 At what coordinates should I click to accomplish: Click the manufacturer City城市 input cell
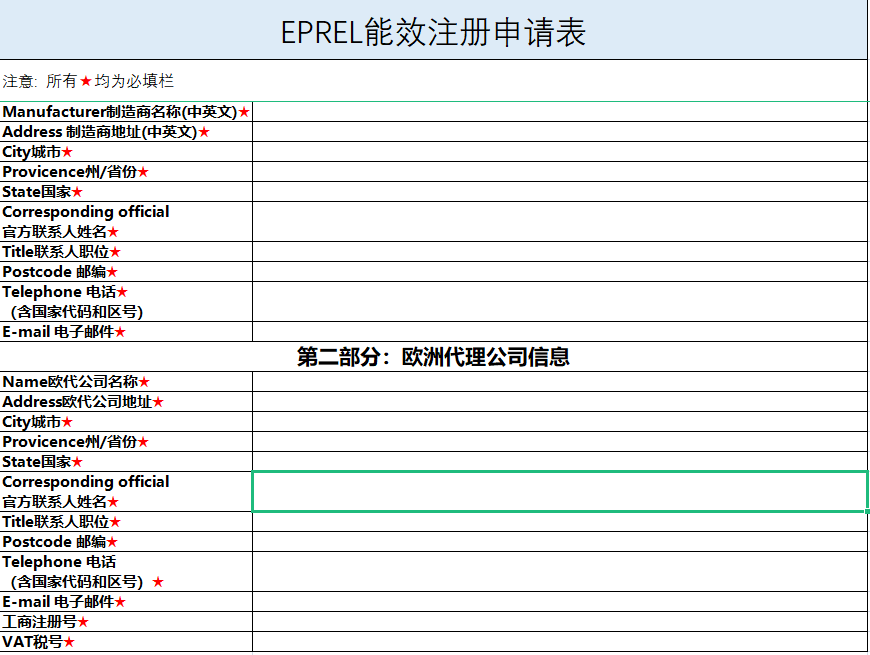tap(560, 151)
